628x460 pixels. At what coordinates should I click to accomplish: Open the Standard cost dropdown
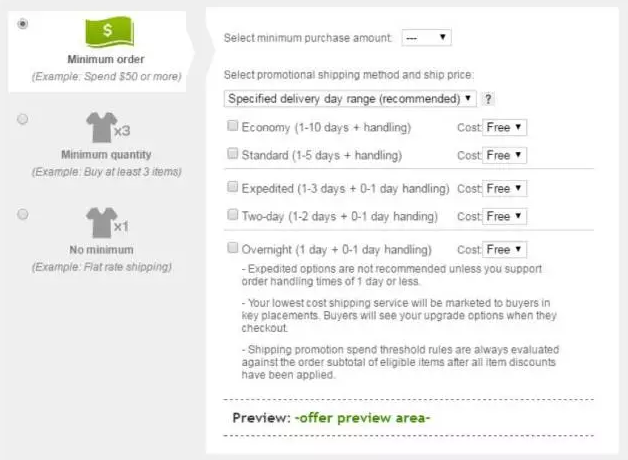pos(505,155)
